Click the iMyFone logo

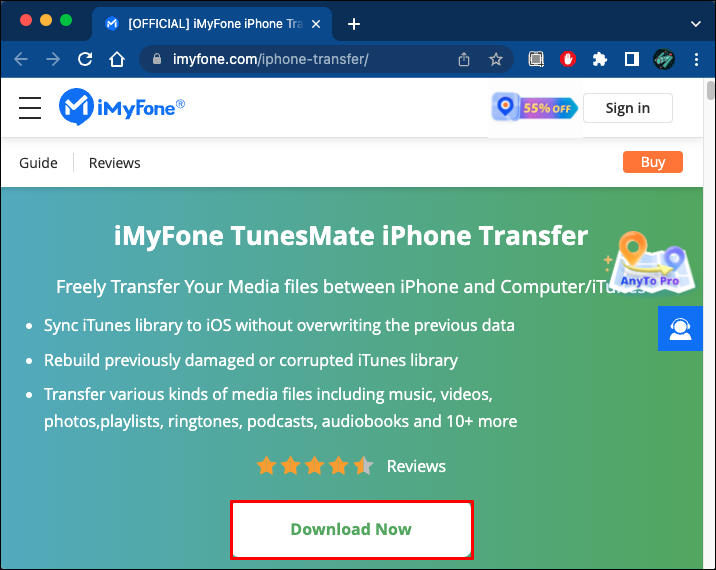point(122,107)
